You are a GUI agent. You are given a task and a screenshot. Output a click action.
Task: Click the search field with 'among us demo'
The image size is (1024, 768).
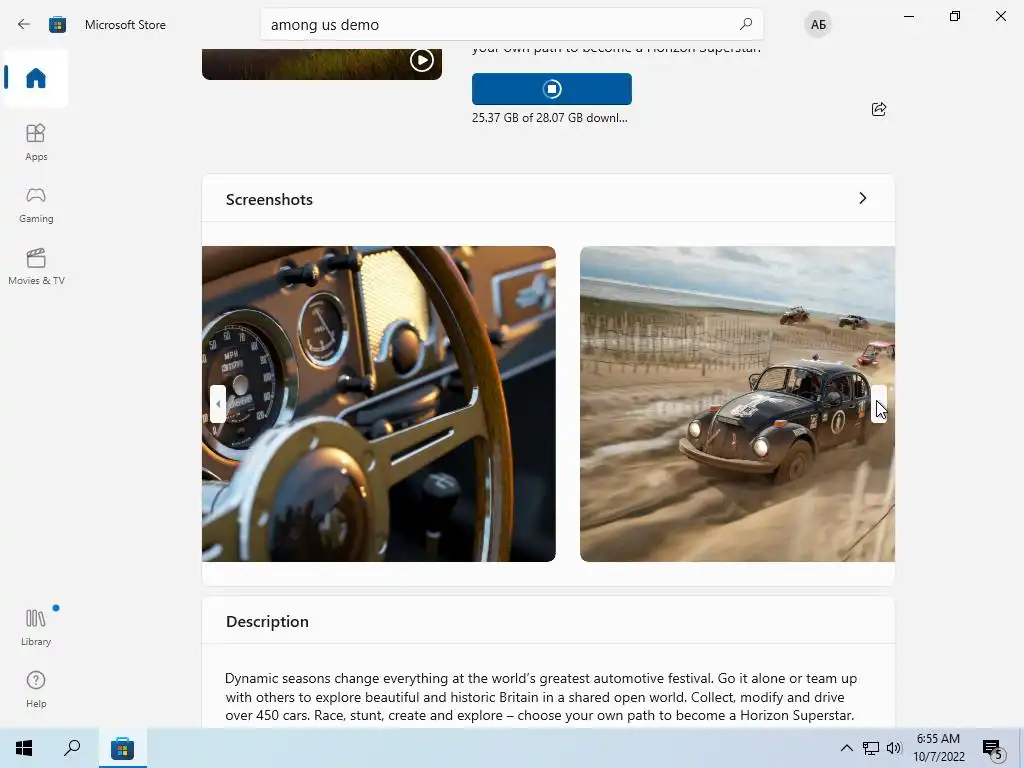[x=511, y=24]
